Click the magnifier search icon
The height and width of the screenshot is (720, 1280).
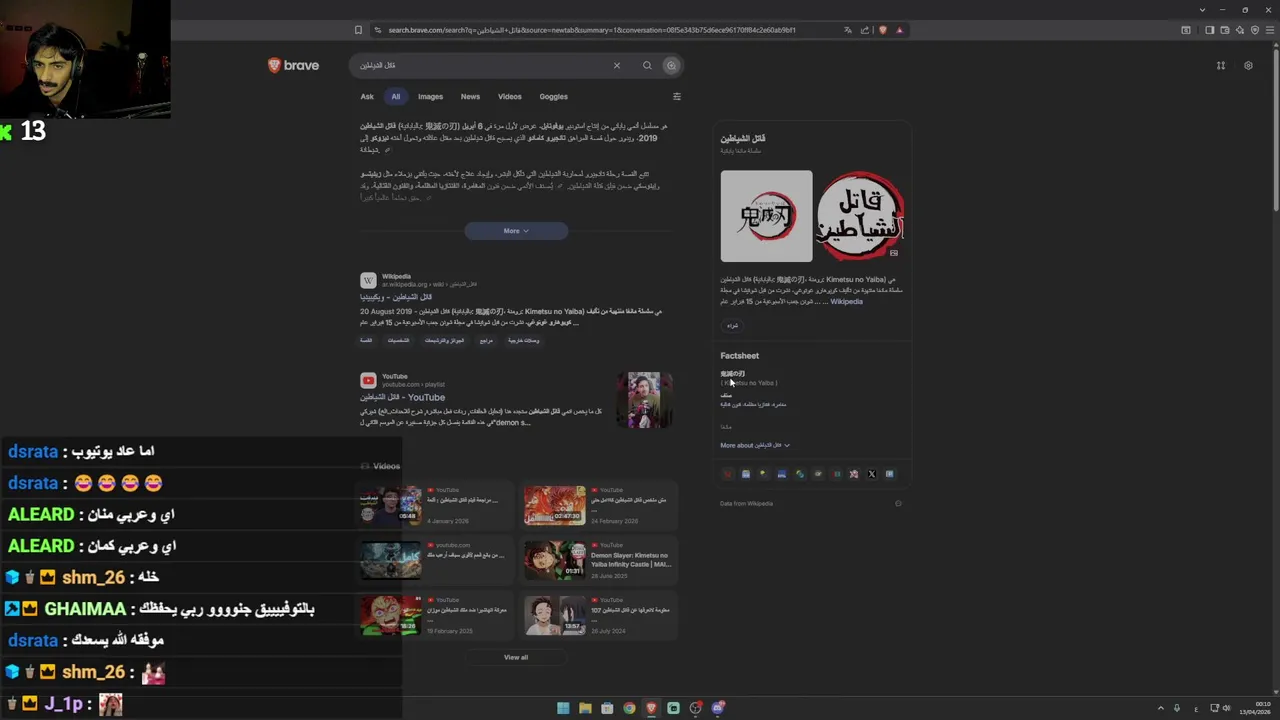tap(647, 65)
